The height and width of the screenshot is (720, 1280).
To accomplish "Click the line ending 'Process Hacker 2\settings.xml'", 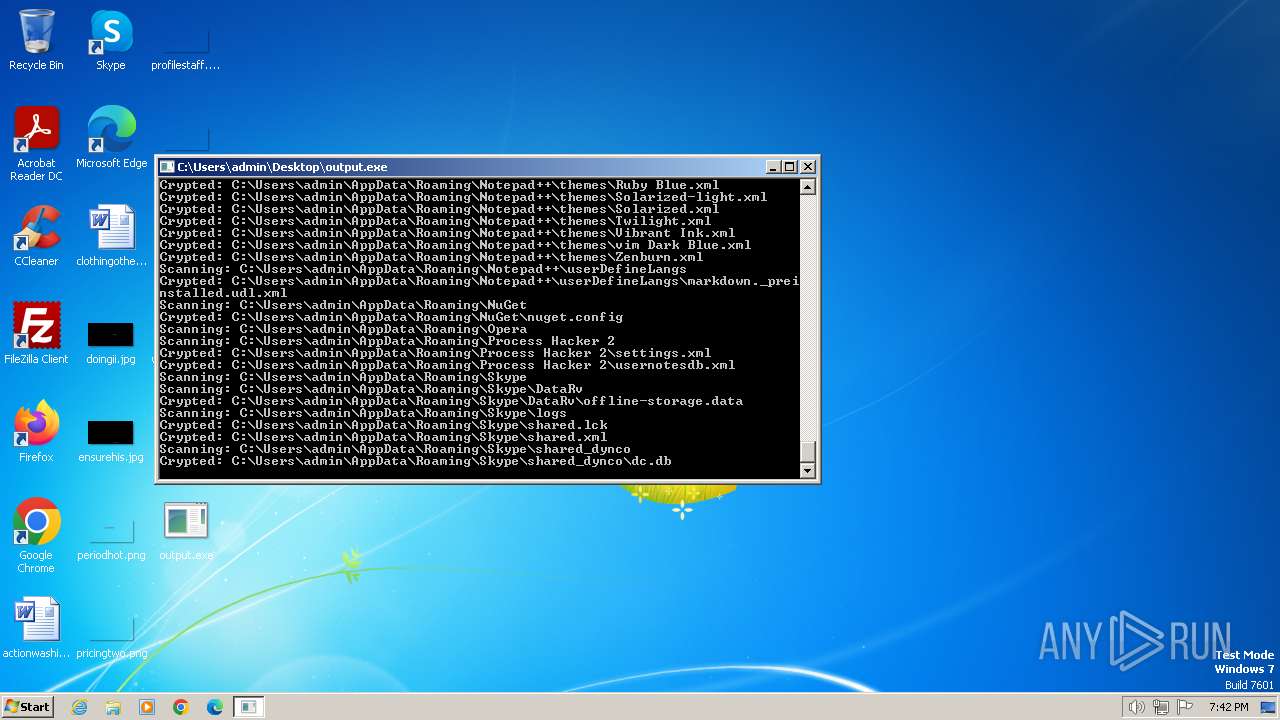I will click(435, 353).
